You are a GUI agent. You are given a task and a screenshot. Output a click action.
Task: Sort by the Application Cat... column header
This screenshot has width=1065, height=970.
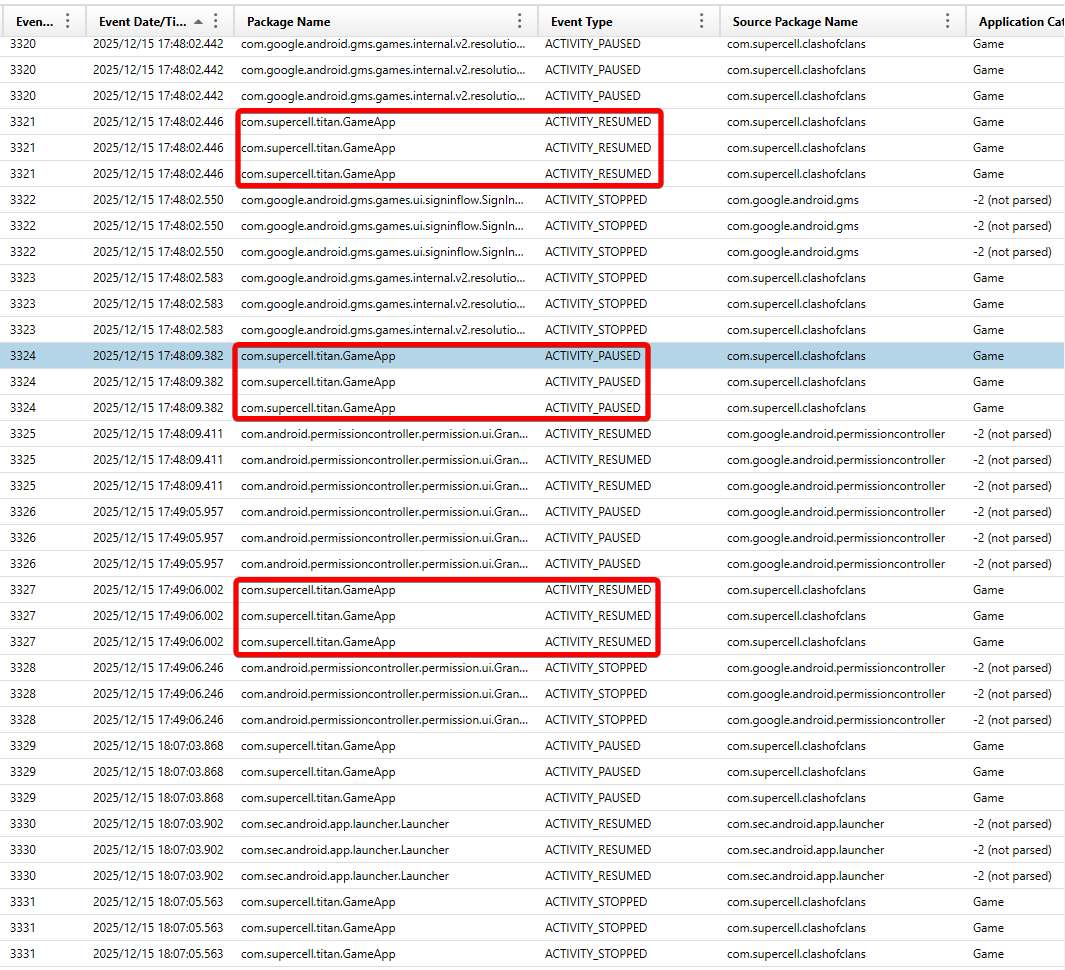point(1021,22)
